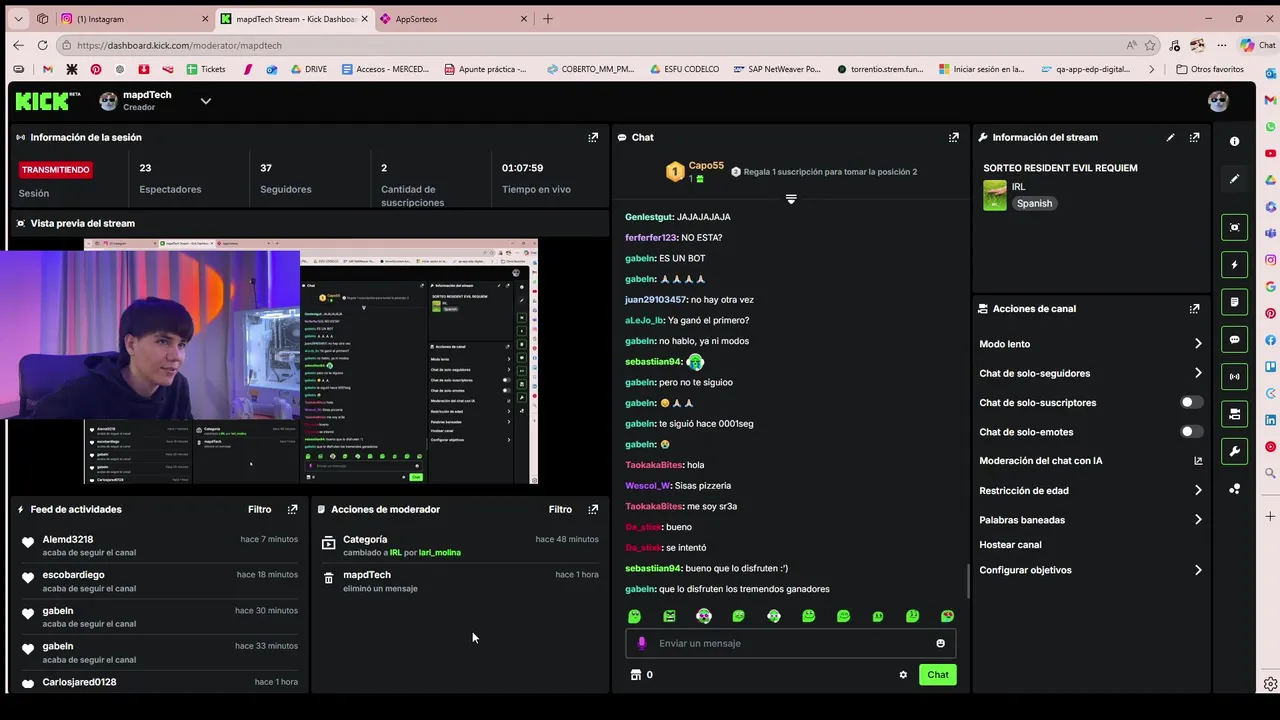Toggle the chat bubble widget icon in sidebar
Screen dimensions: 1280x720
click(x=1234, y=339)
